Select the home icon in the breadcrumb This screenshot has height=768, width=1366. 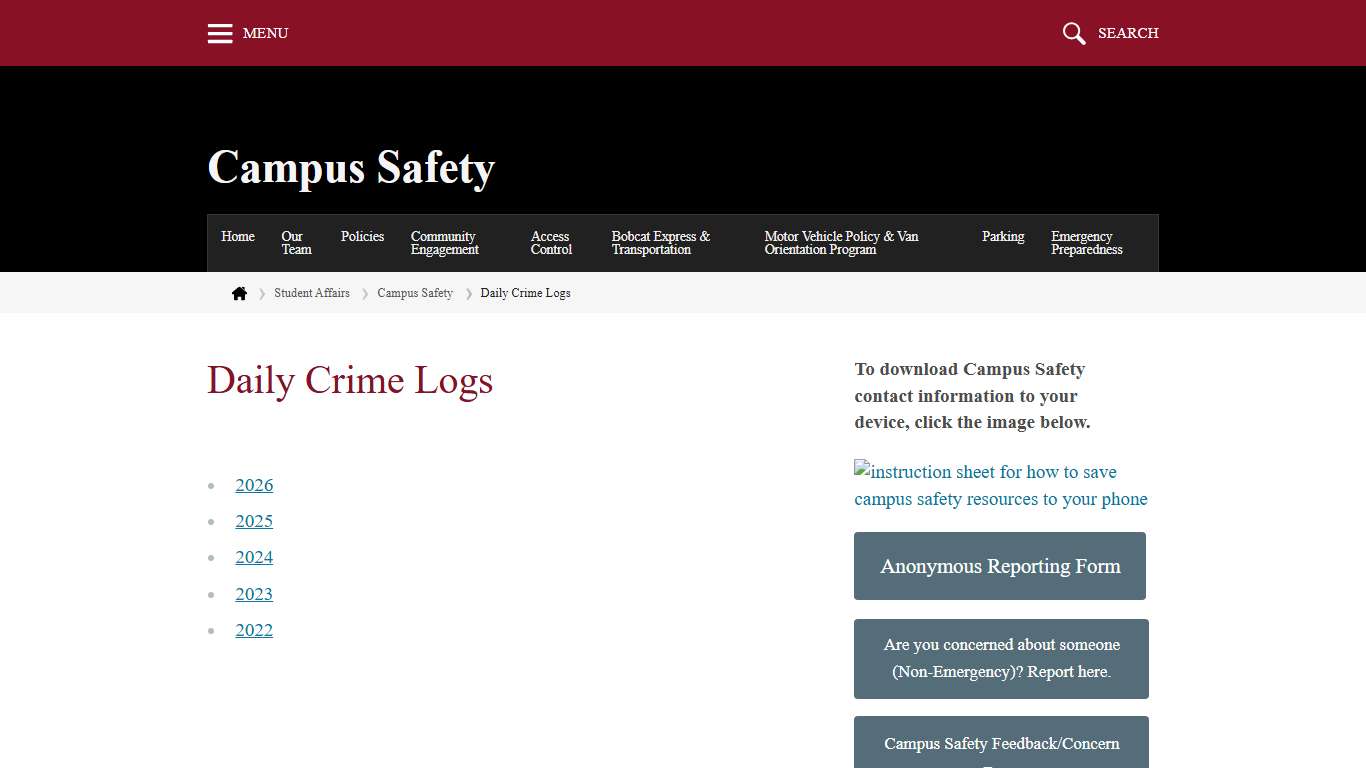point(239,292)
